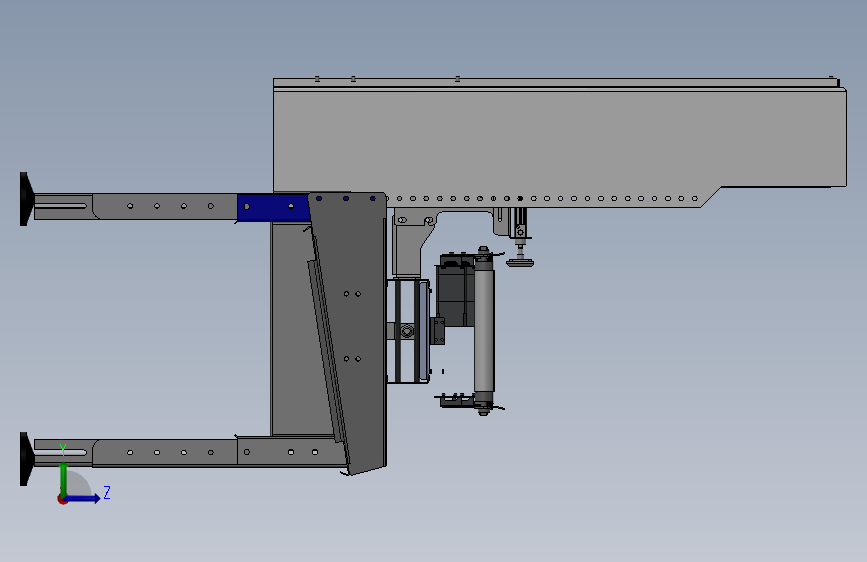Select the large gray conveyor side panel
Viewport: 867px width, 562px height.
558,141
